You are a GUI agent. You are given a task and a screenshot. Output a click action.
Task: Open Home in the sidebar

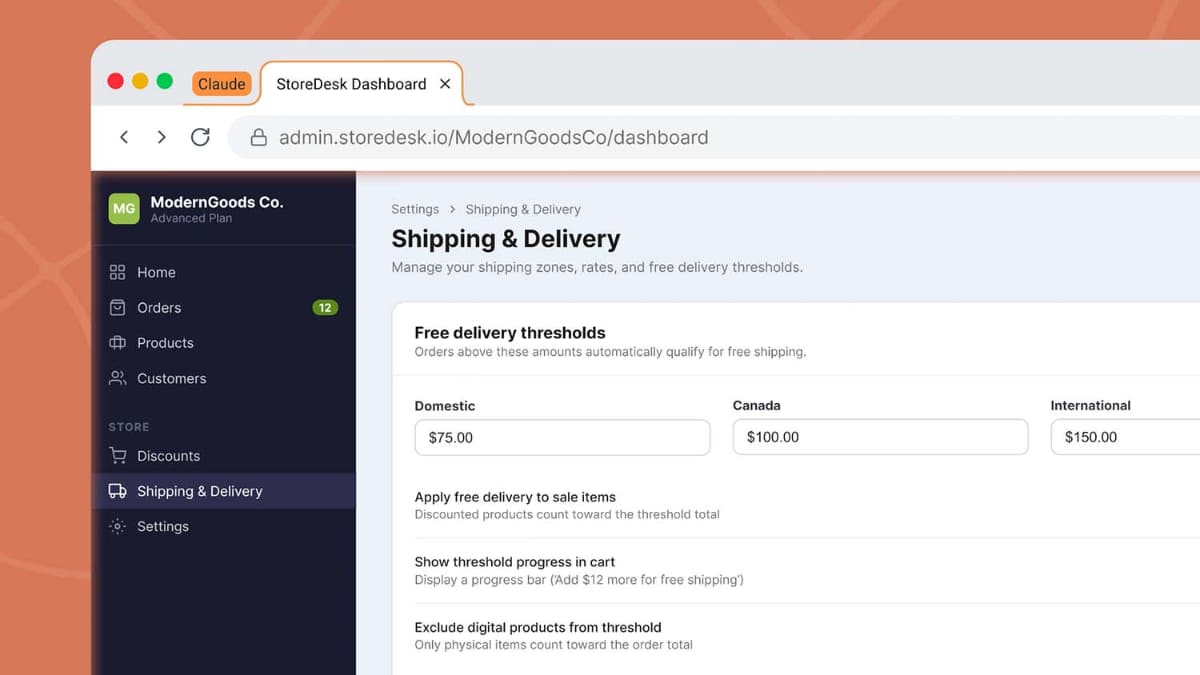click(223, 272)
